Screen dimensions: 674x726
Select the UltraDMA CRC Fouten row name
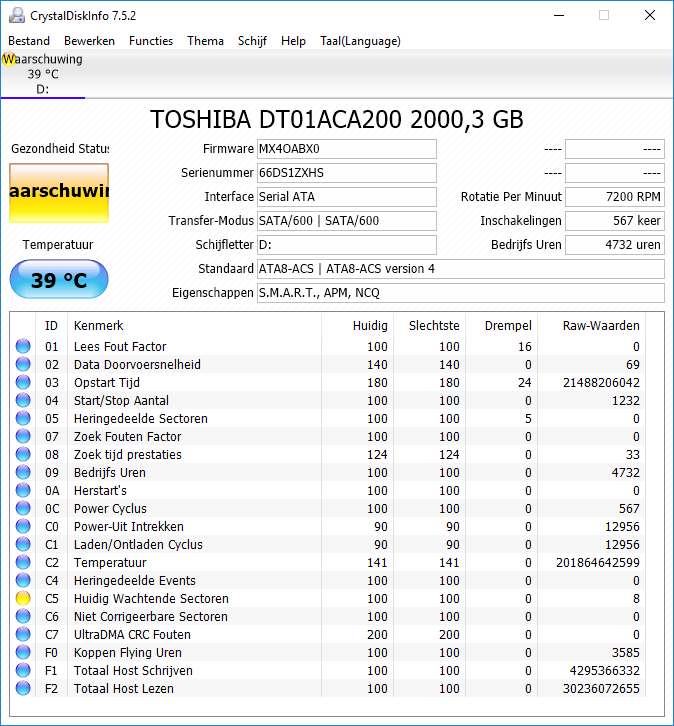(132, 634)
